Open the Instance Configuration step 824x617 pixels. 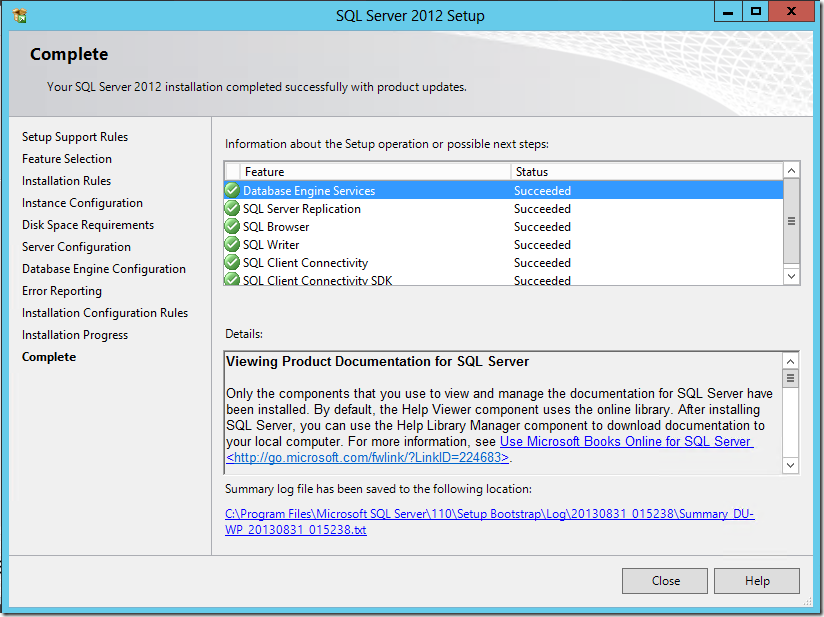[x=82, y=203]
